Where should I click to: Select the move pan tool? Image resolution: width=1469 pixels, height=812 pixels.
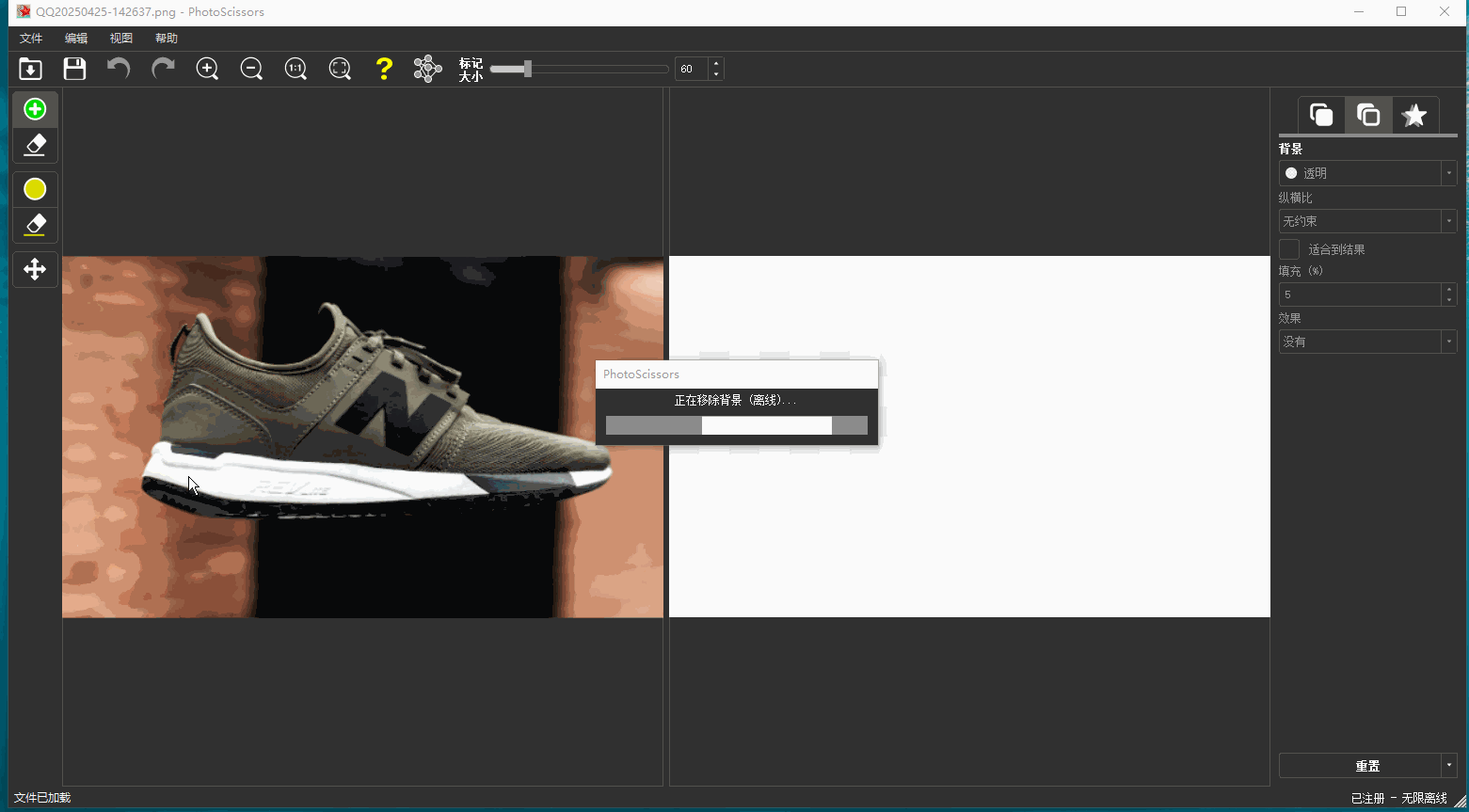tap(35, 270)
